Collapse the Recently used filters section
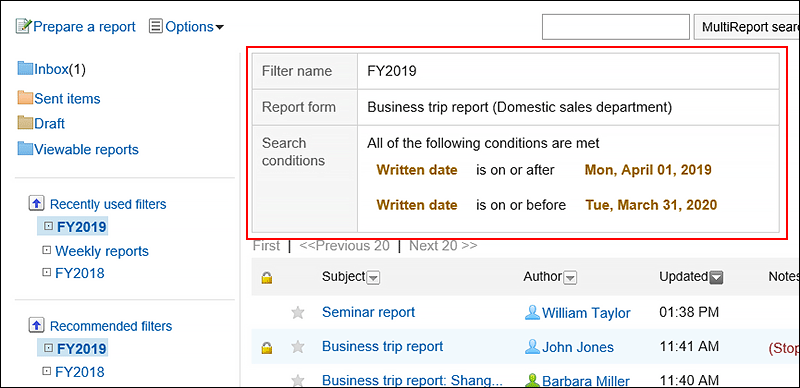This screenshot has width=800, height=388. click(36, 204)
